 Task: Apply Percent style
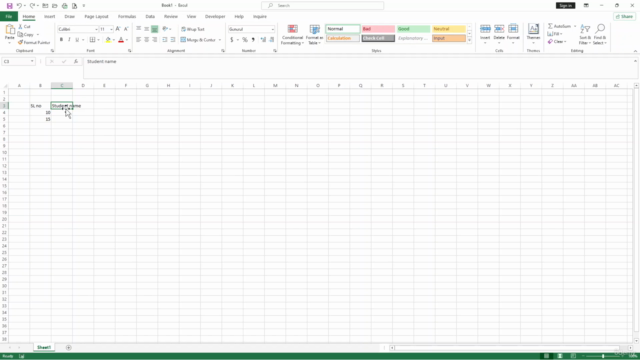coord(245,40)
